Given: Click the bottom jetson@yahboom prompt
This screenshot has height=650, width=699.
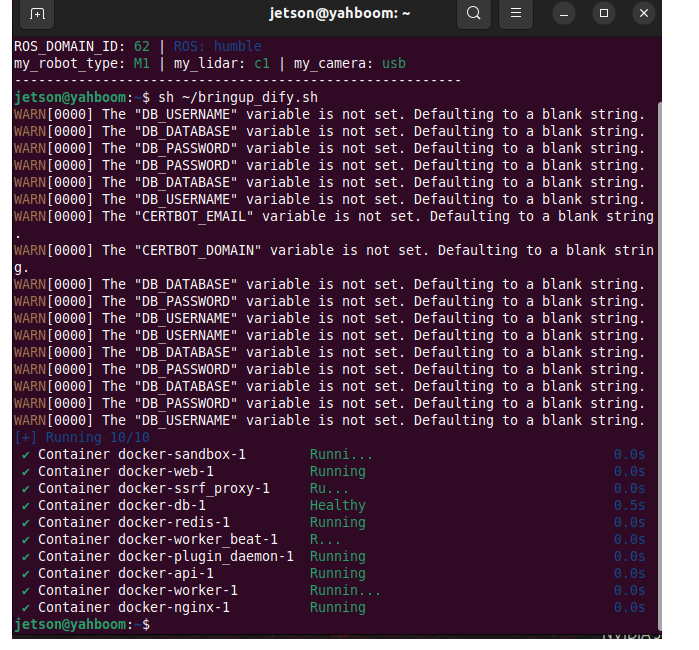Looking at the screenshot, I should coord(82,624).
